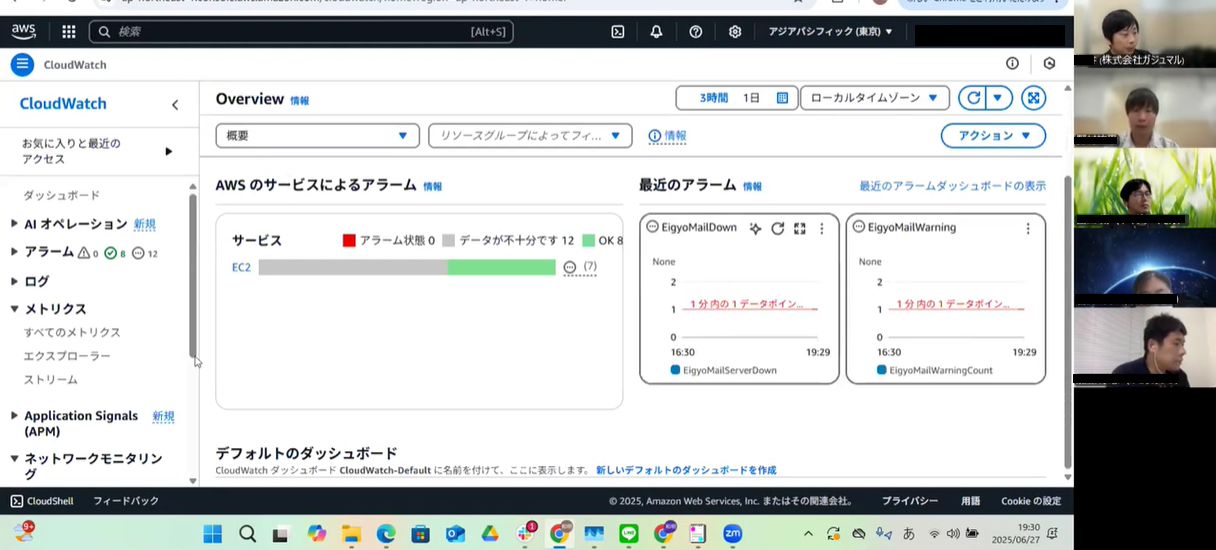Open the console settings gear
The height and width of the screenshot is (550, 1216).
735,32
